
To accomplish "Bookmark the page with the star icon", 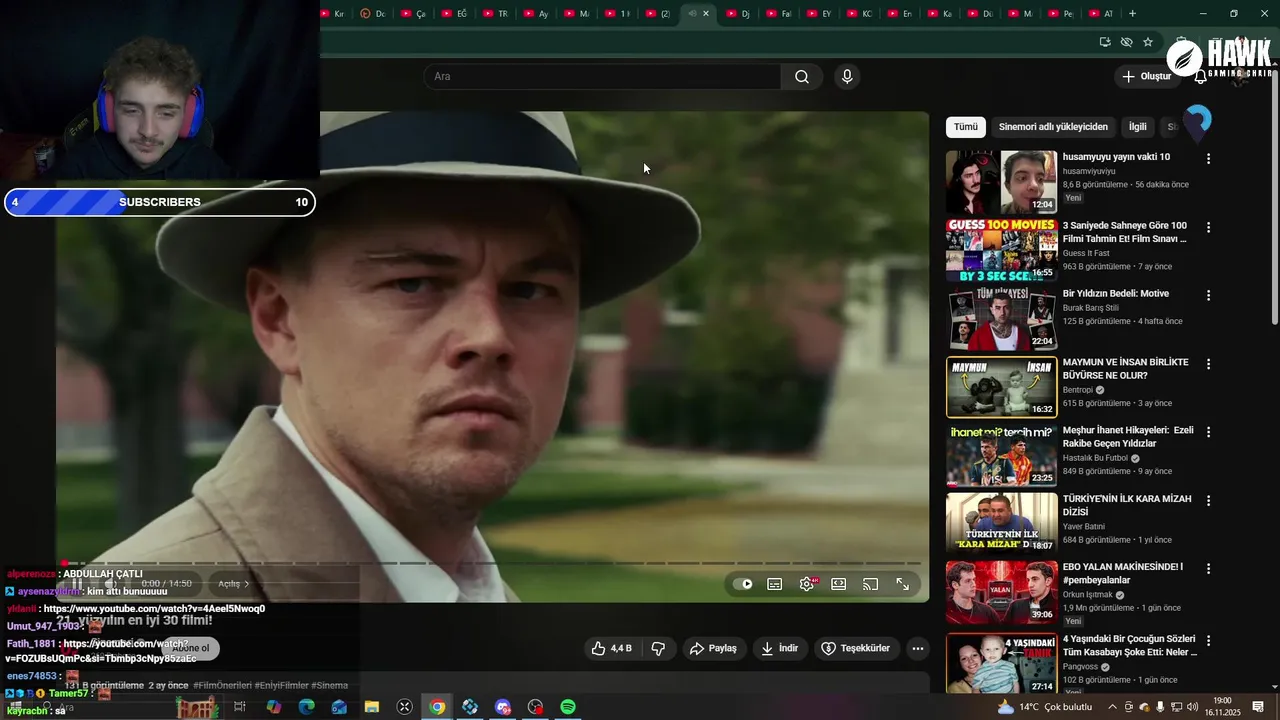I will pyautogui.click(x=1148, y=42).
